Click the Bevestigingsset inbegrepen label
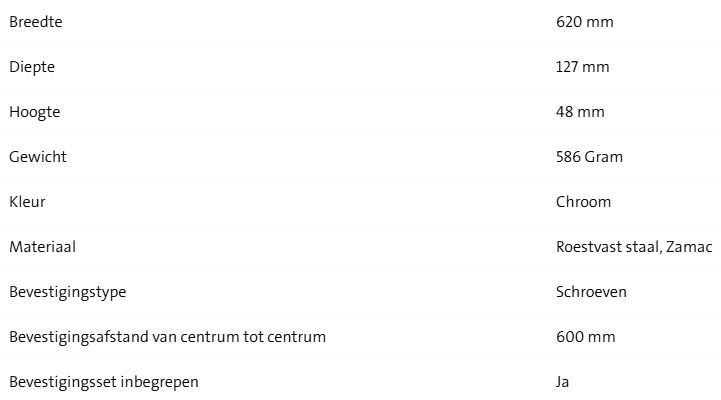This screenshot has height=400, width=721. 104,382
